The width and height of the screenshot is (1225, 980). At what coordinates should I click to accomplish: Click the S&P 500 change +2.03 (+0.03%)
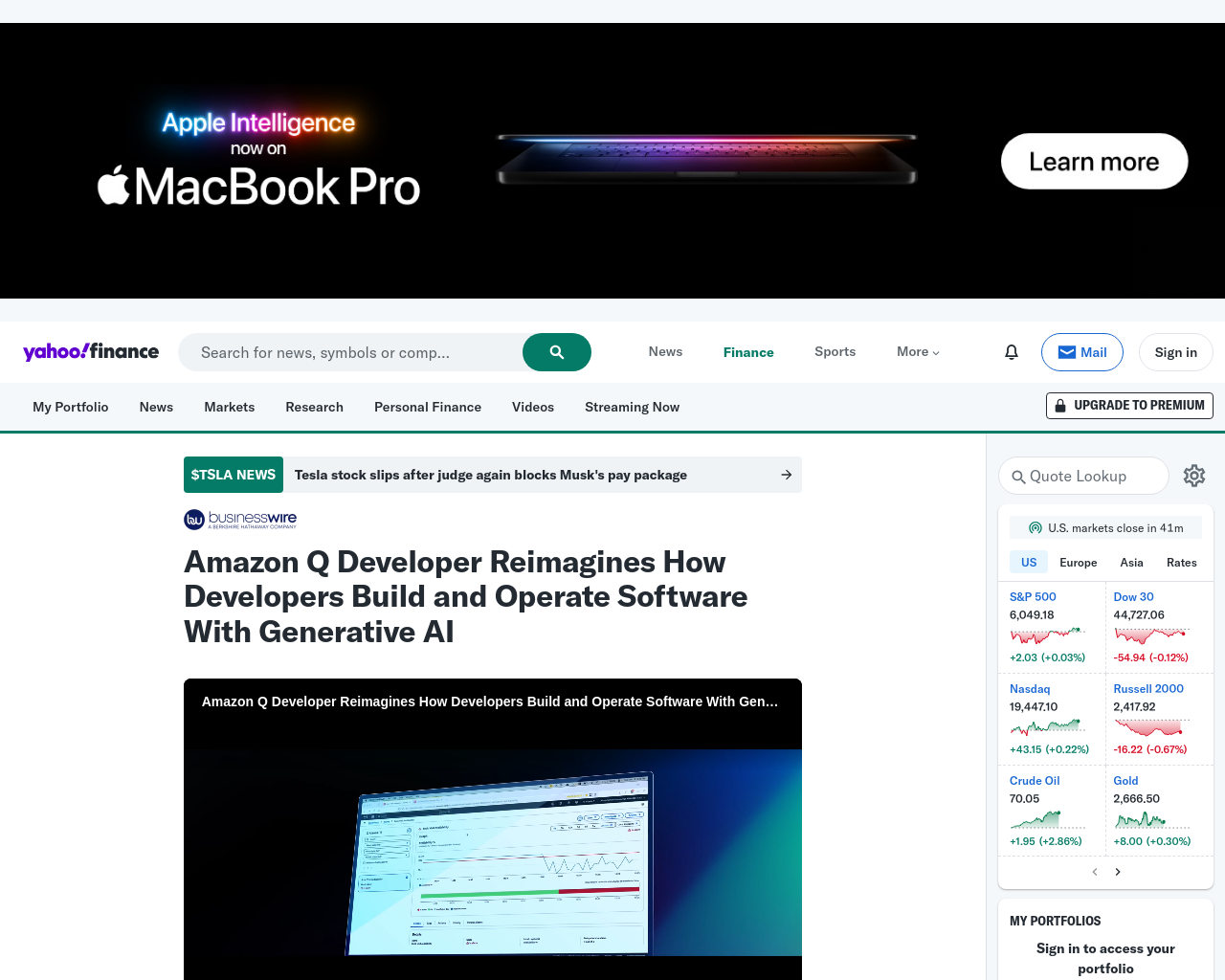tap(1047, 657)
